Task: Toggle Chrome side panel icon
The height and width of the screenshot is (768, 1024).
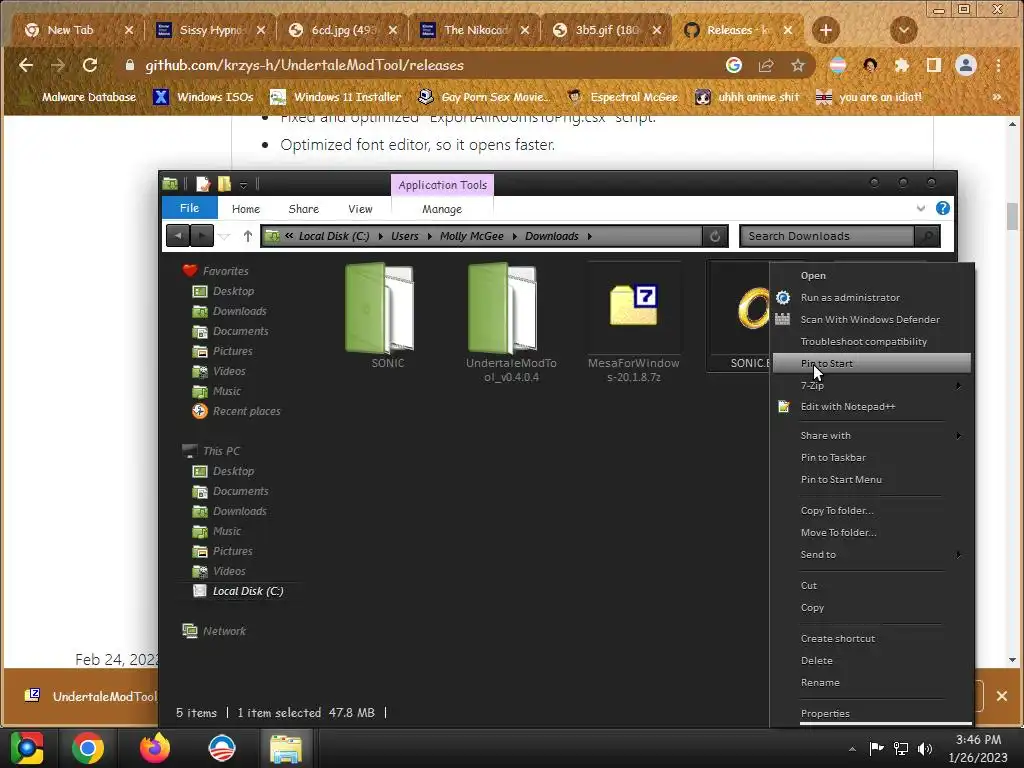Action: pyautogui.click(x=934, y=65)
